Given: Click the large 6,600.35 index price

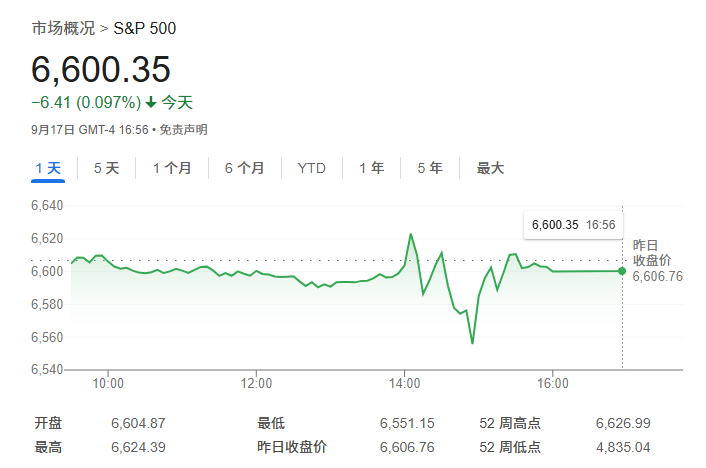Looking at the screenshot, I should [101, 69].
